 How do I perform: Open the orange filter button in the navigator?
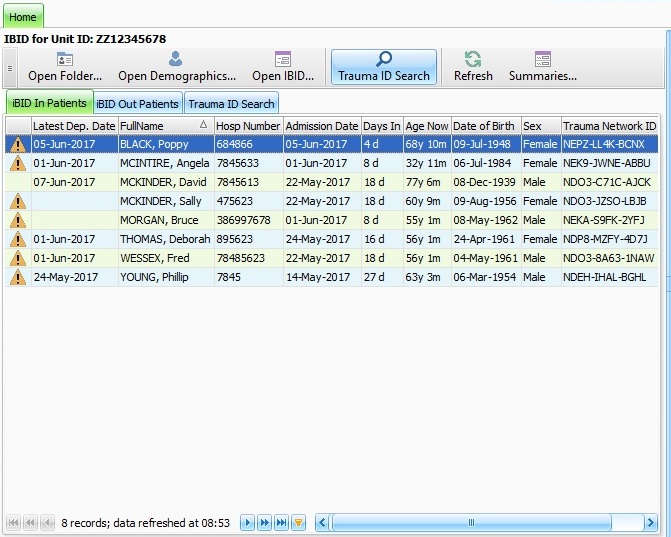tap(298, 522)
